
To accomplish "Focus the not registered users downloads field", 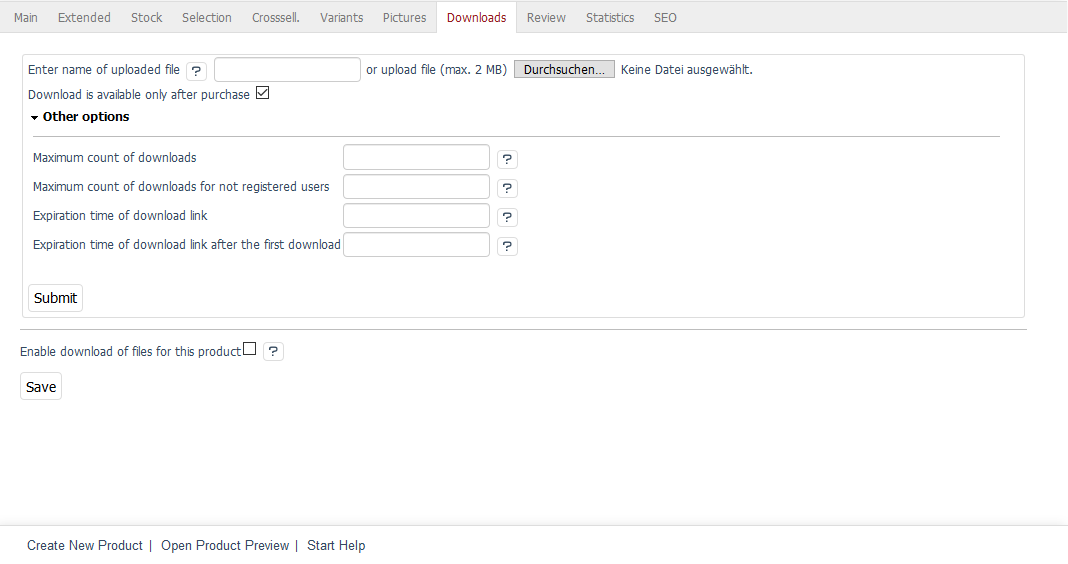I will pos(416,187).
